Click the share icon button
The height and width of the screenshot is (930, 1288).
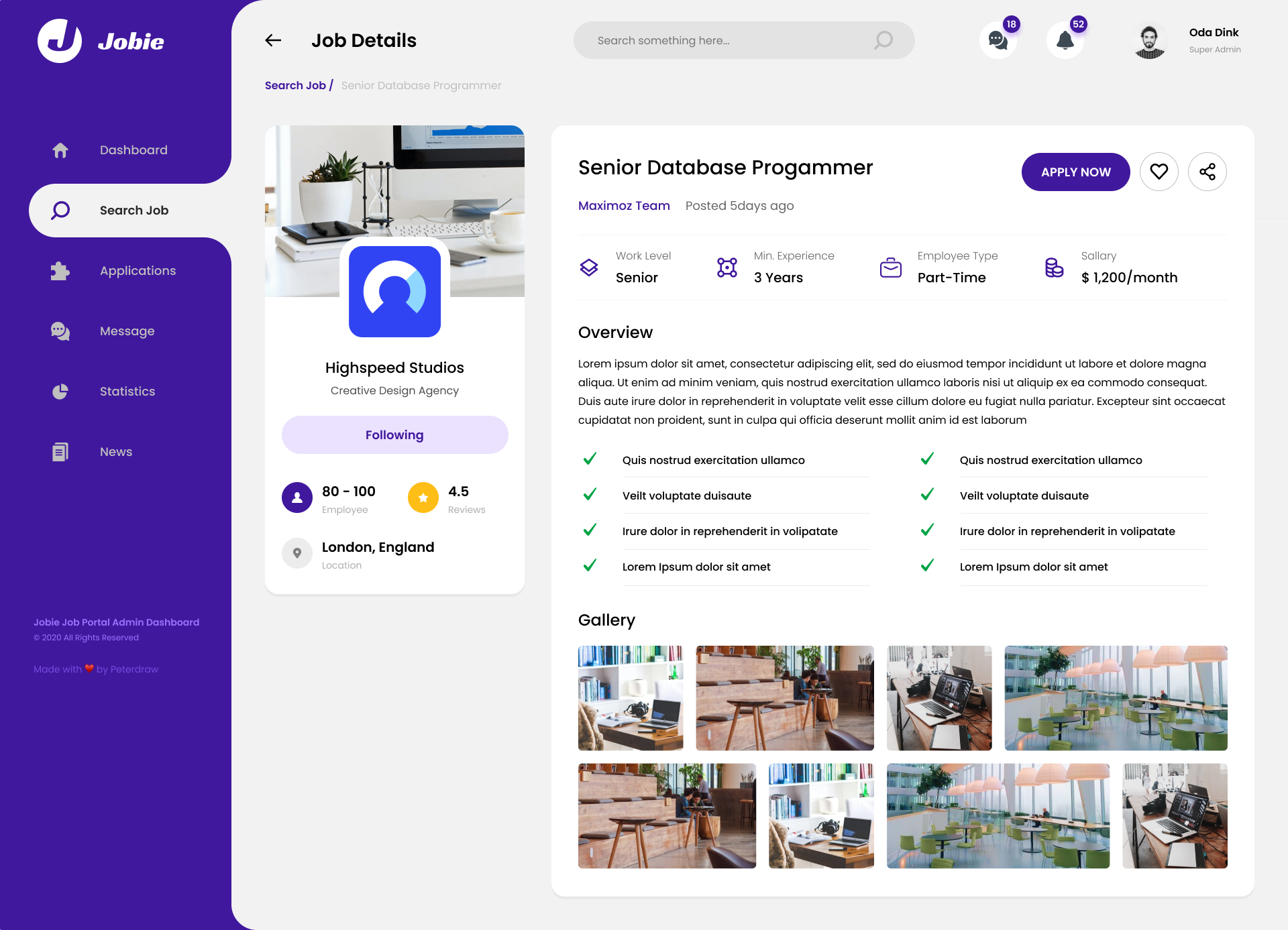point(1207,172)
